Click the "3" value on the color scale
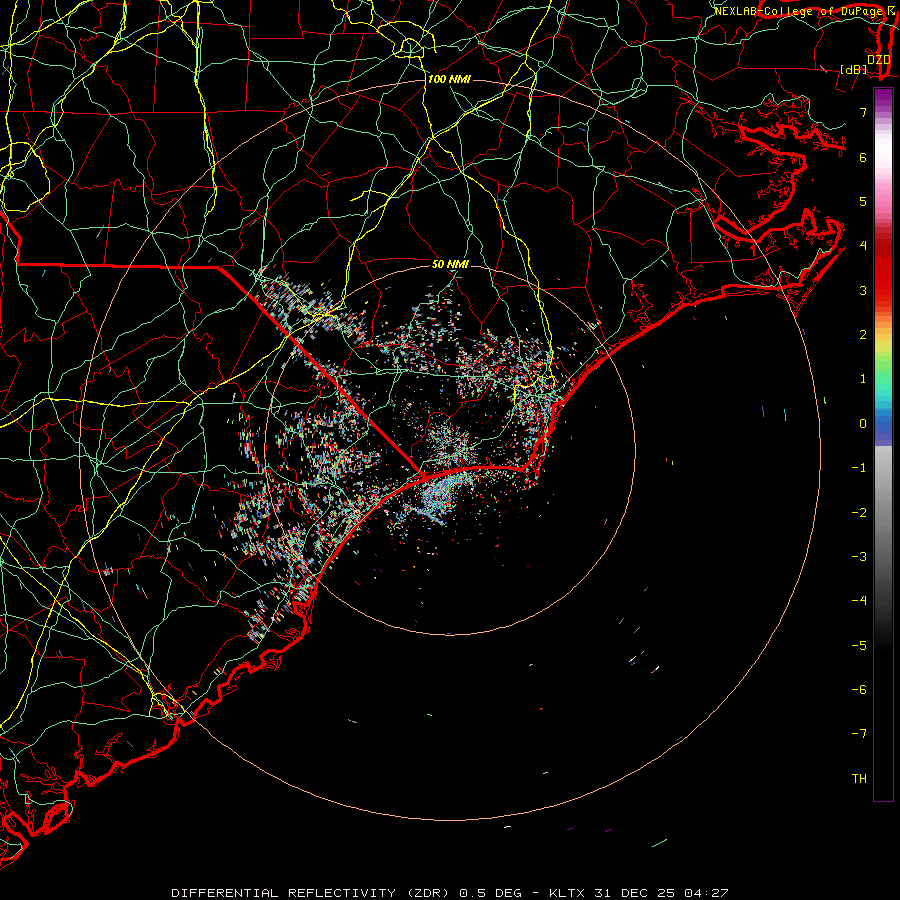This screenshot has width=900, height=900. (863, 290)
